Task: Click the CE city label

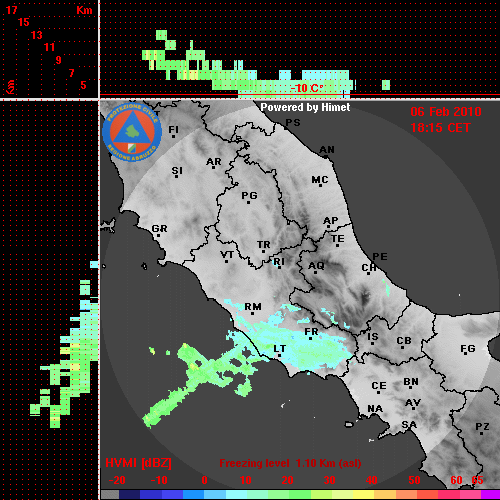Action: click(x=379, y=386)
